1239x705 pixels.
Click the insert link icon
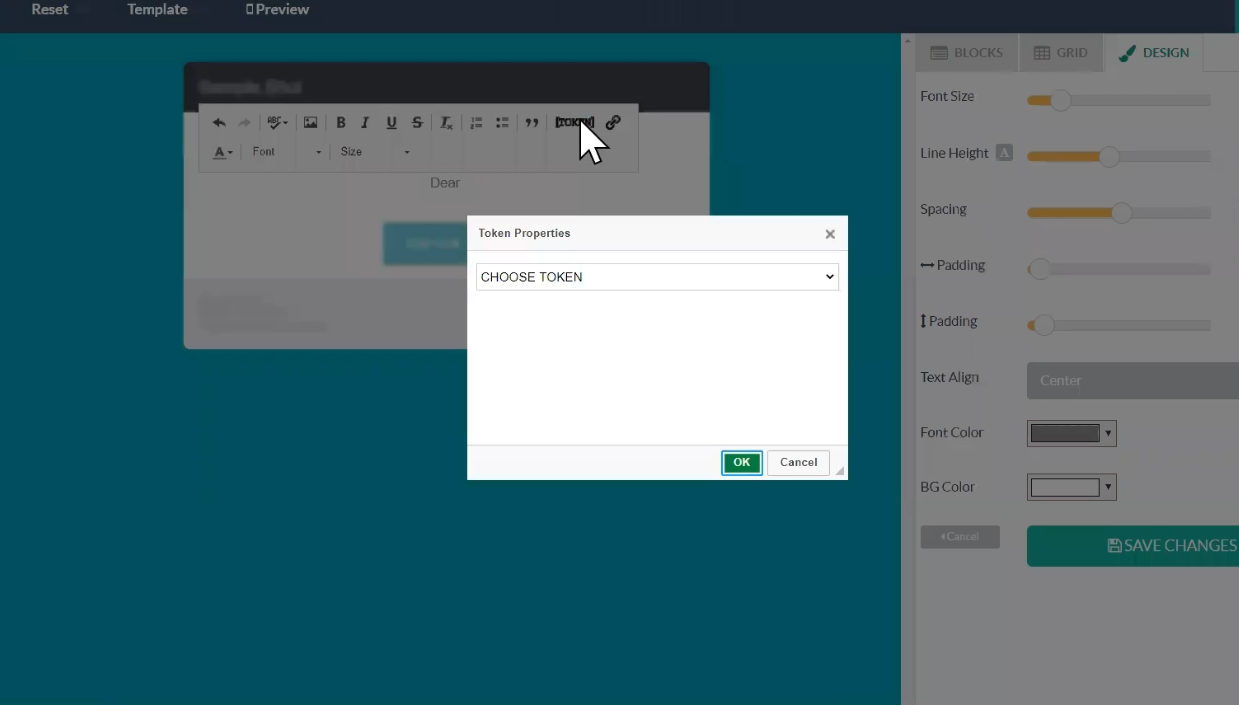tap(613, 123)
